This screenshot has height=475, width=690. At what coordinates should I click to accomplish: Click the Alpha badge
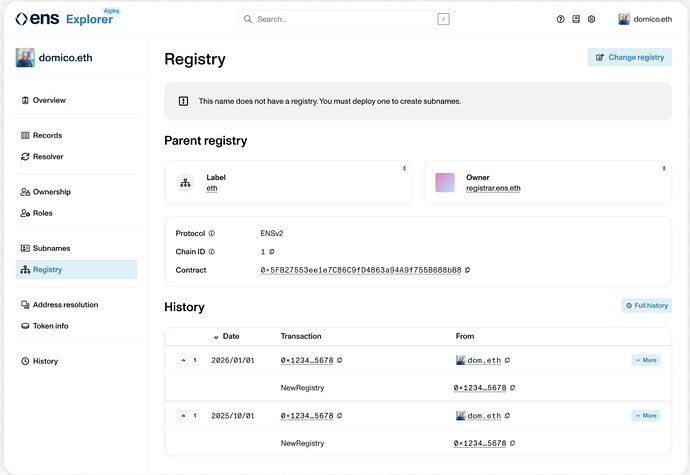click(x=111, y=11)
